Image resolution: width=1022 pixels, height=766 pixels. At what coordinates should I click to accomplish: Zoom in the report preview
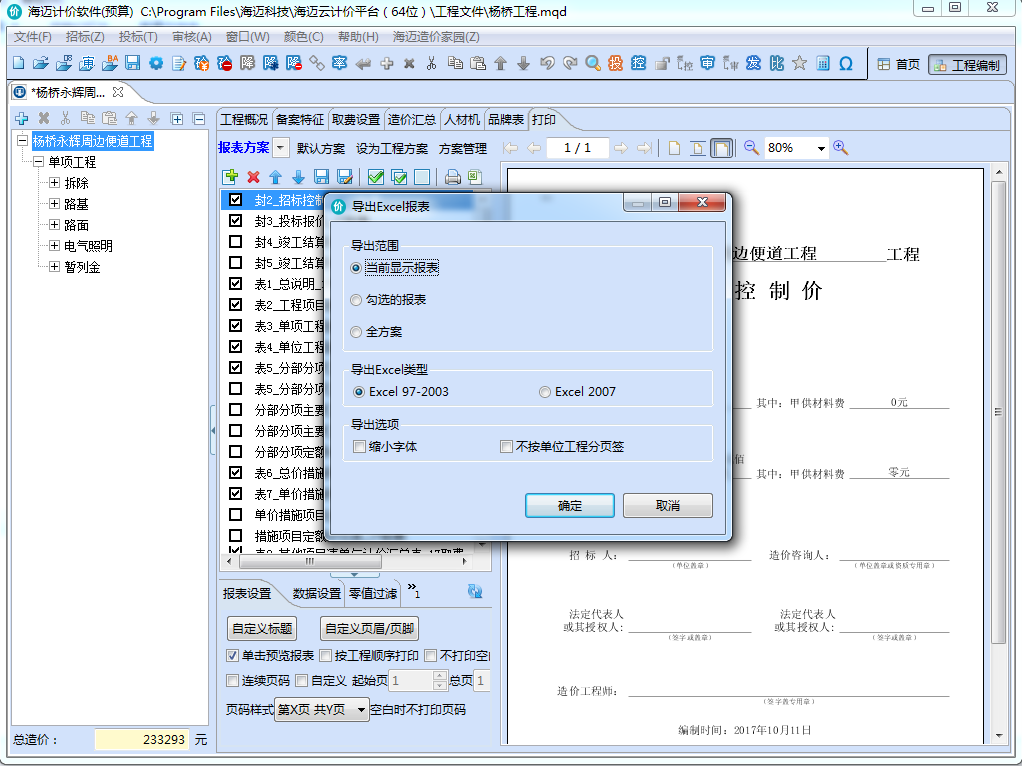[x=841, y=148]
